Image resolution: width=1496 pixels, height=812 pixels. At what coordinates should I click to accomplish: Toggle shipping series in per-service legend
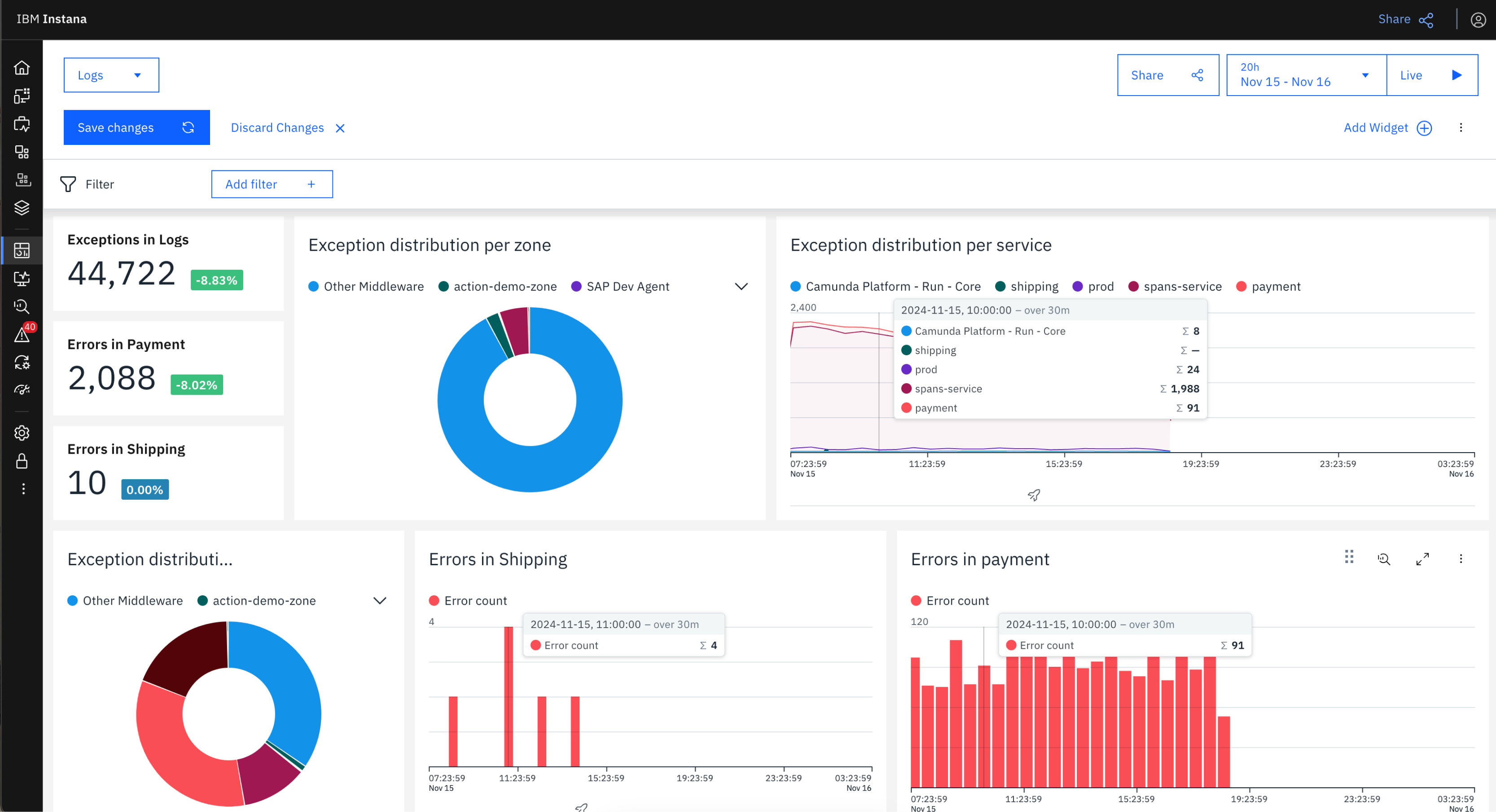(1027, 287)
